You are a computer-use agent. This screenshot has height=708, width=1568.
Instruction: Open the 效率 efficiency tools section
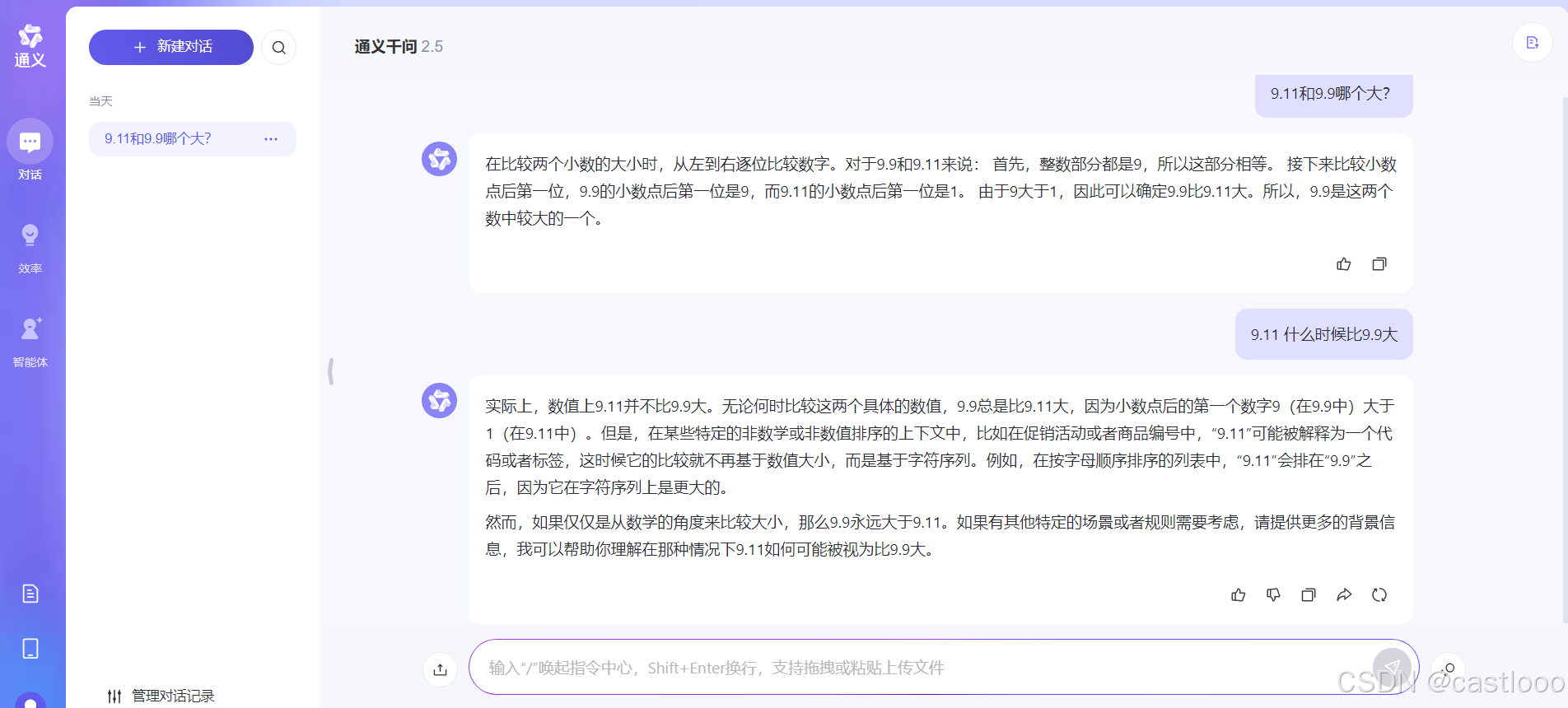pos(30,248)
